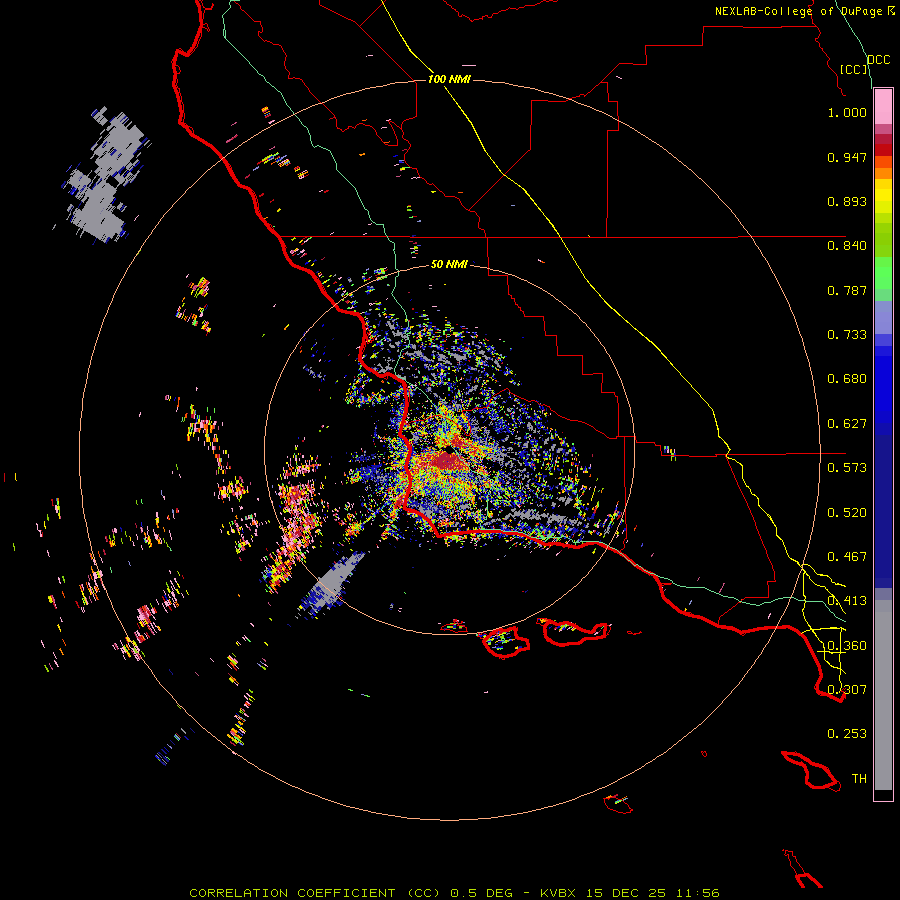Click the 0.893 legend value
The width and height of the screenshot is (900, 900).
[847, 201]
